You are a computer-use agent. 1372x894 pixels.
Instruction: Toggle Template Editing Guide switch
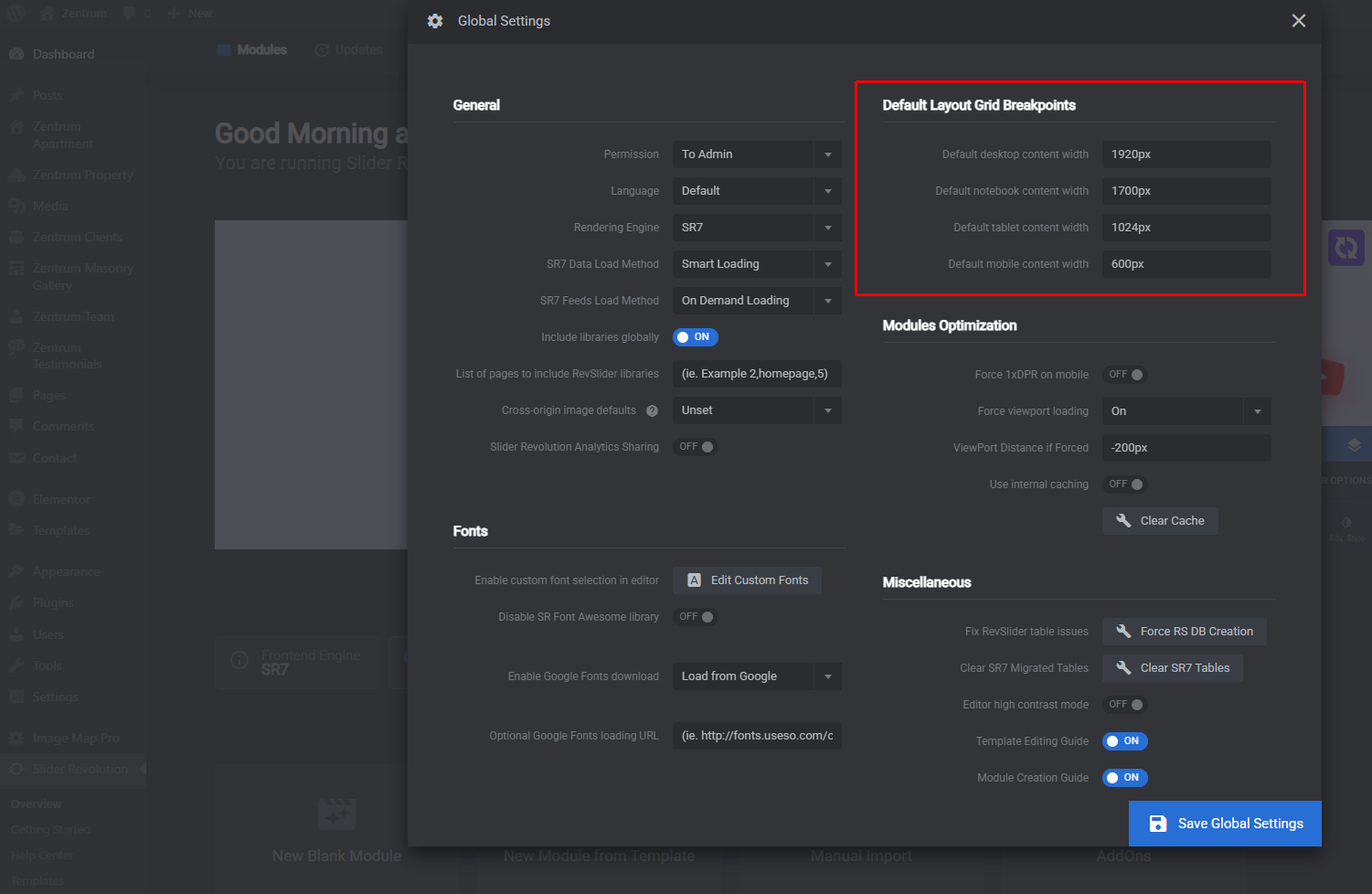[x=1125, y=741]
